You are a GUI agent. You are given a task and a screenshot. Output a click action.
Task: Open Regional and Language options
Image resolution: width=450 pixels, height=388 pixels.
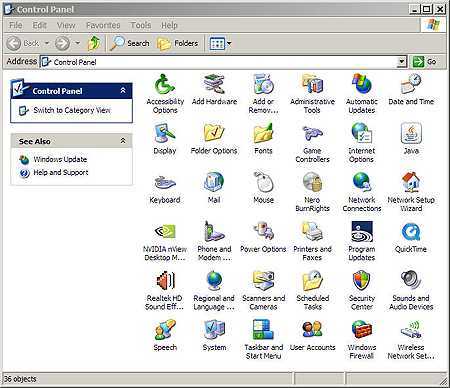214,290
